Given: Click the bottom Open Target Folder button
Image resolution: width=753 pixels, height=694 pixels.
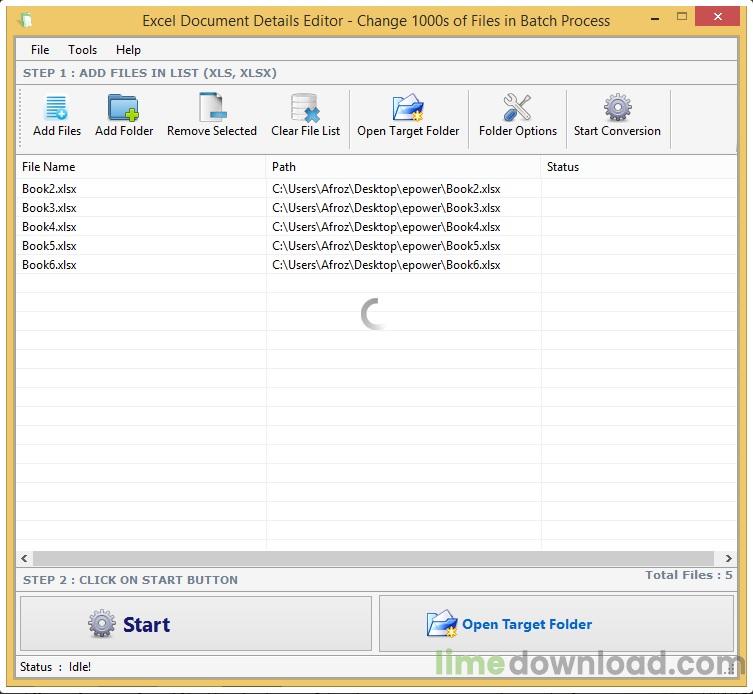Looking at the screenshot, I should click(x=557, y=623).
